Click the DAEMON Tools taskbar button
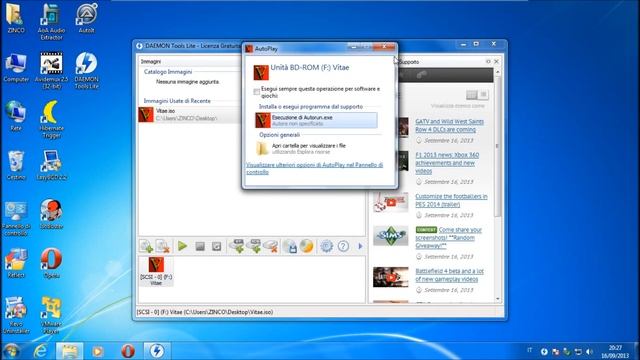This screenshot has width=640, height=360. pos(157,351)
